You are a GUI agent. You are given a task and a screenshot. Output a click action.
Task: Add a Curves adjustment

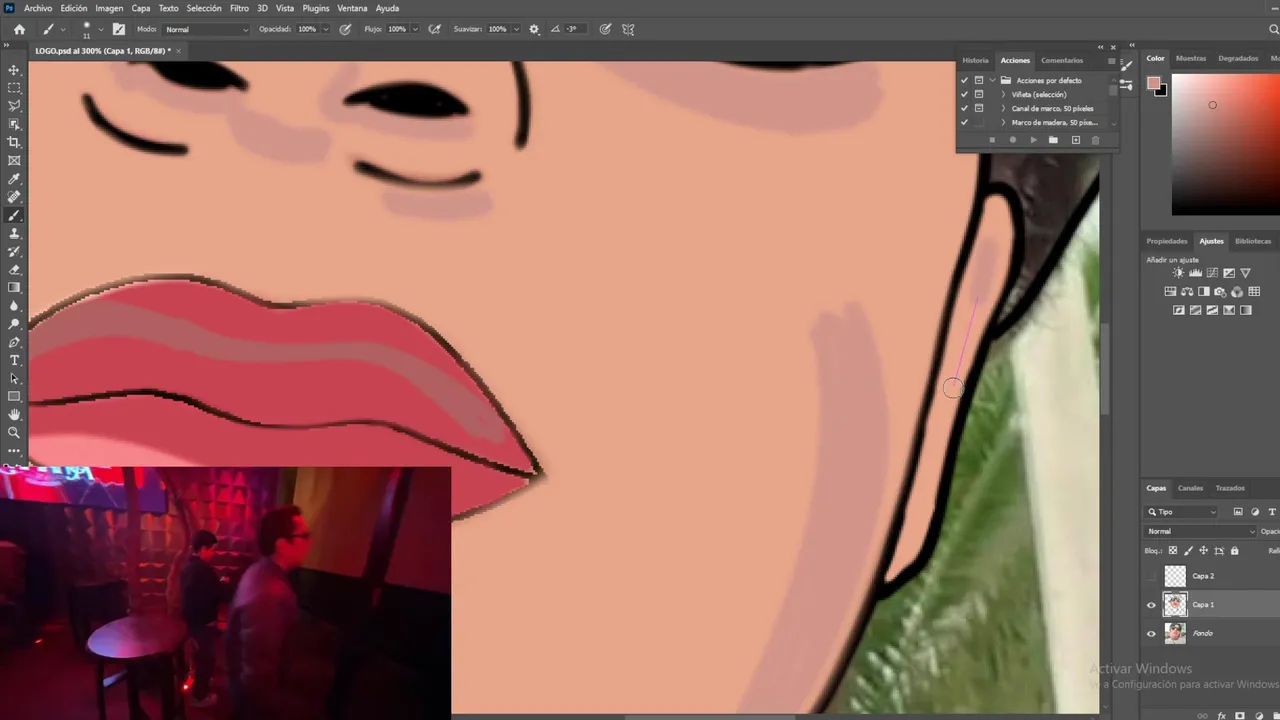(1212, 273)
